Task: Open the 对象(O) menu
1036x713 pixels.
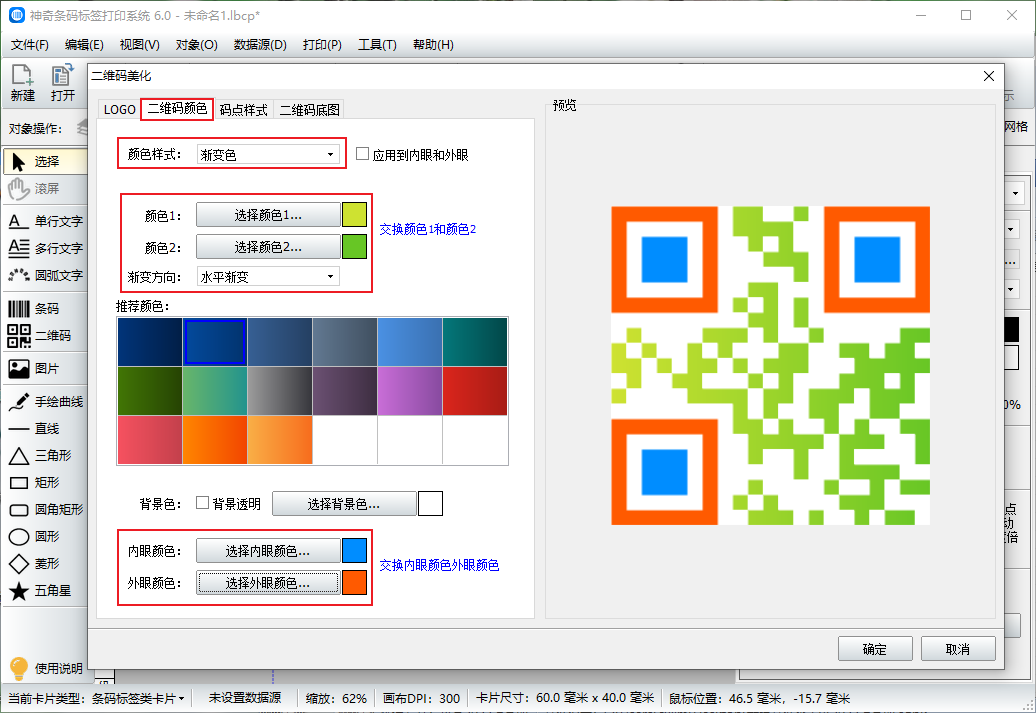Action: click(196, 45)
